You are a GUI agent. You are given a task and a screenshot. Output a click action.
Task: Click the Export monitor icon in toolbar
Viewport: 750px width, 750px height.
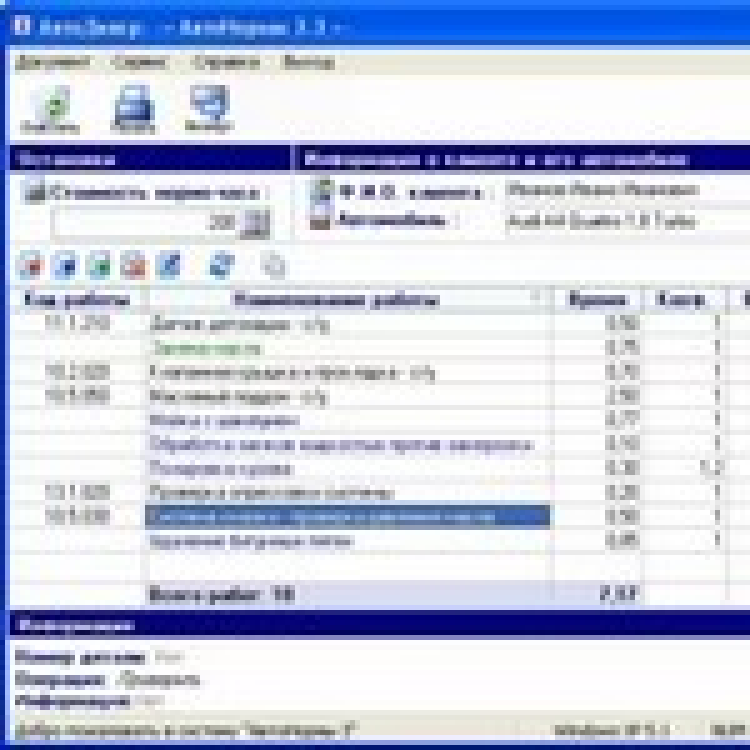click(209, 108)
